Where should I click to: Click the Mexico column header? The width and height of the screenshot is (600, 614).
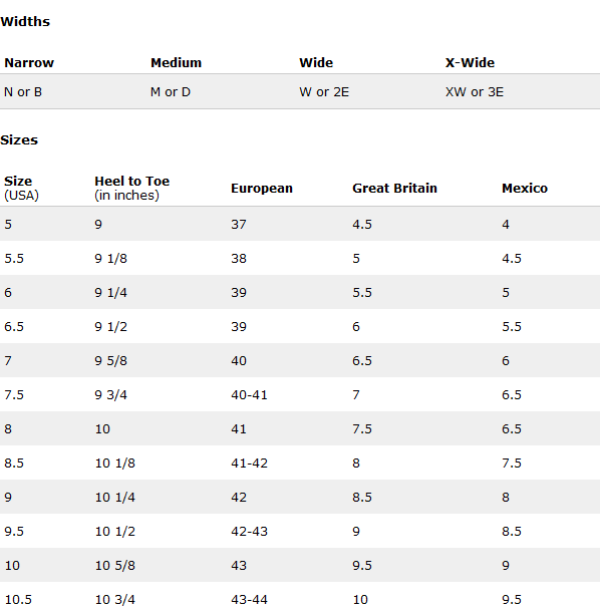click(524, 188)
